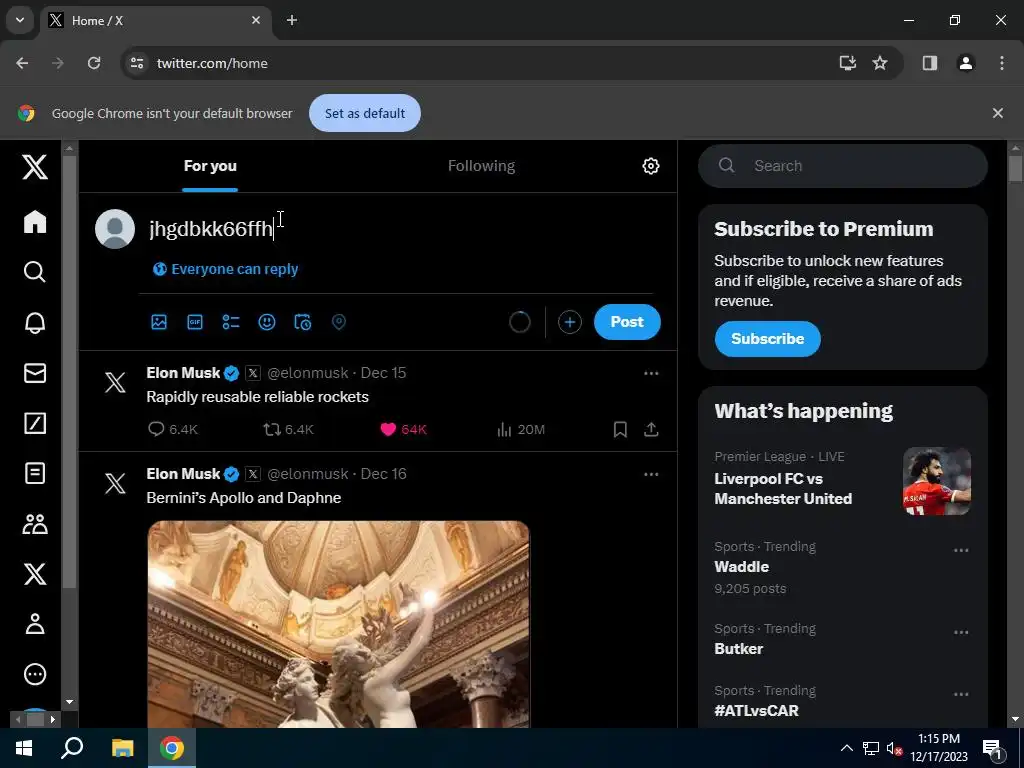This screenshot has height=768, width=1024.
Task: Open timeline settings gear icon
Action: (x=650, y=166)
